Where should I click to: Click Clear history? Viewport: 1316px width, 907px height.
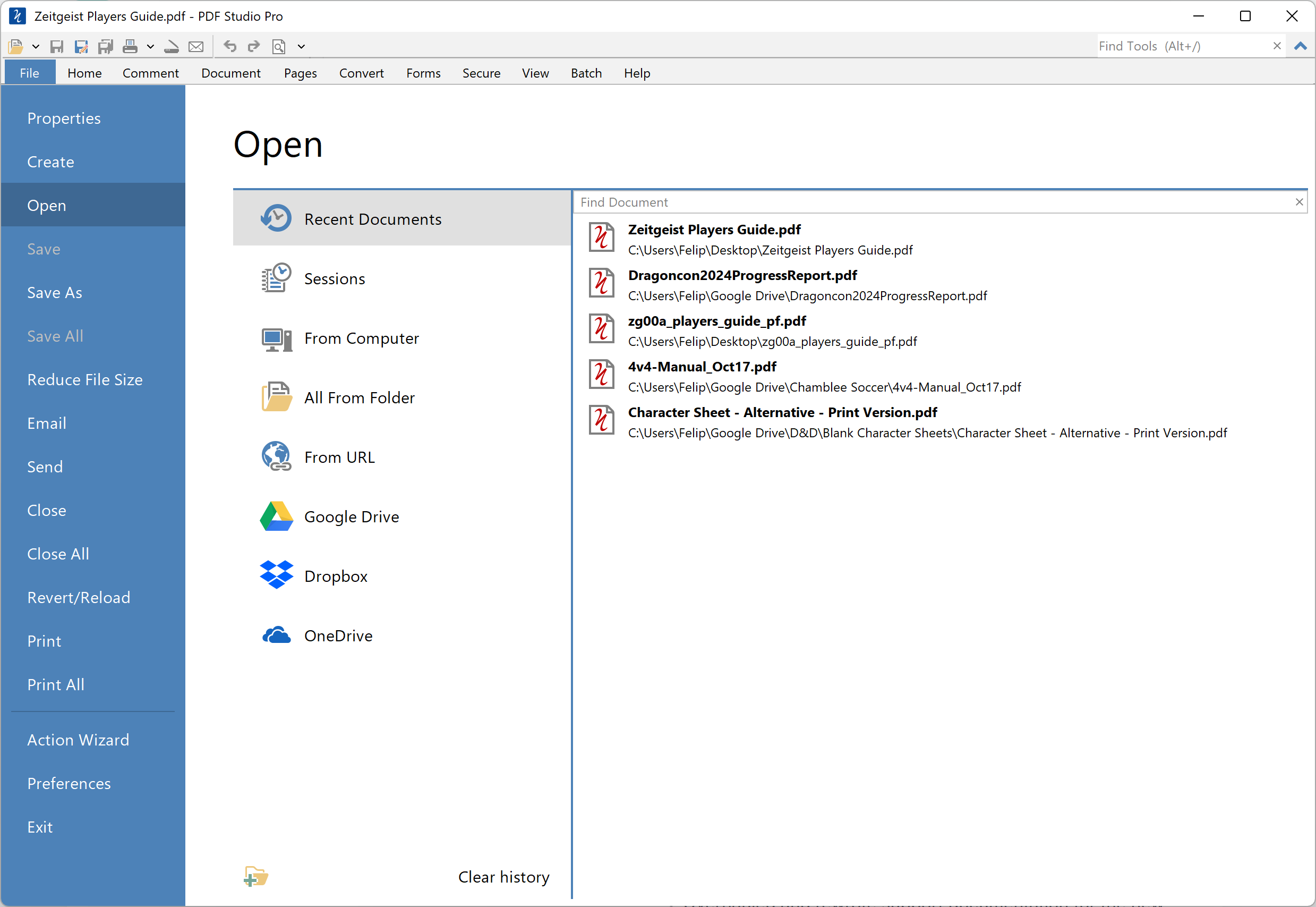pyautogui.click(x=503, y=876)
